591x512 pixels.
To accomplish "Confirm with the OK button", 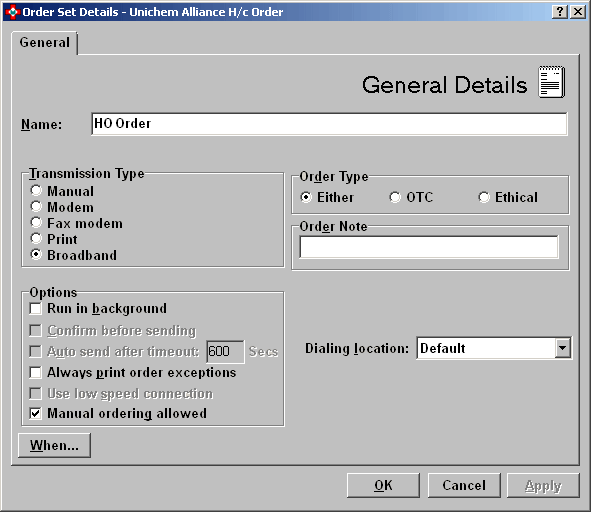I will [x=383, y=485].
